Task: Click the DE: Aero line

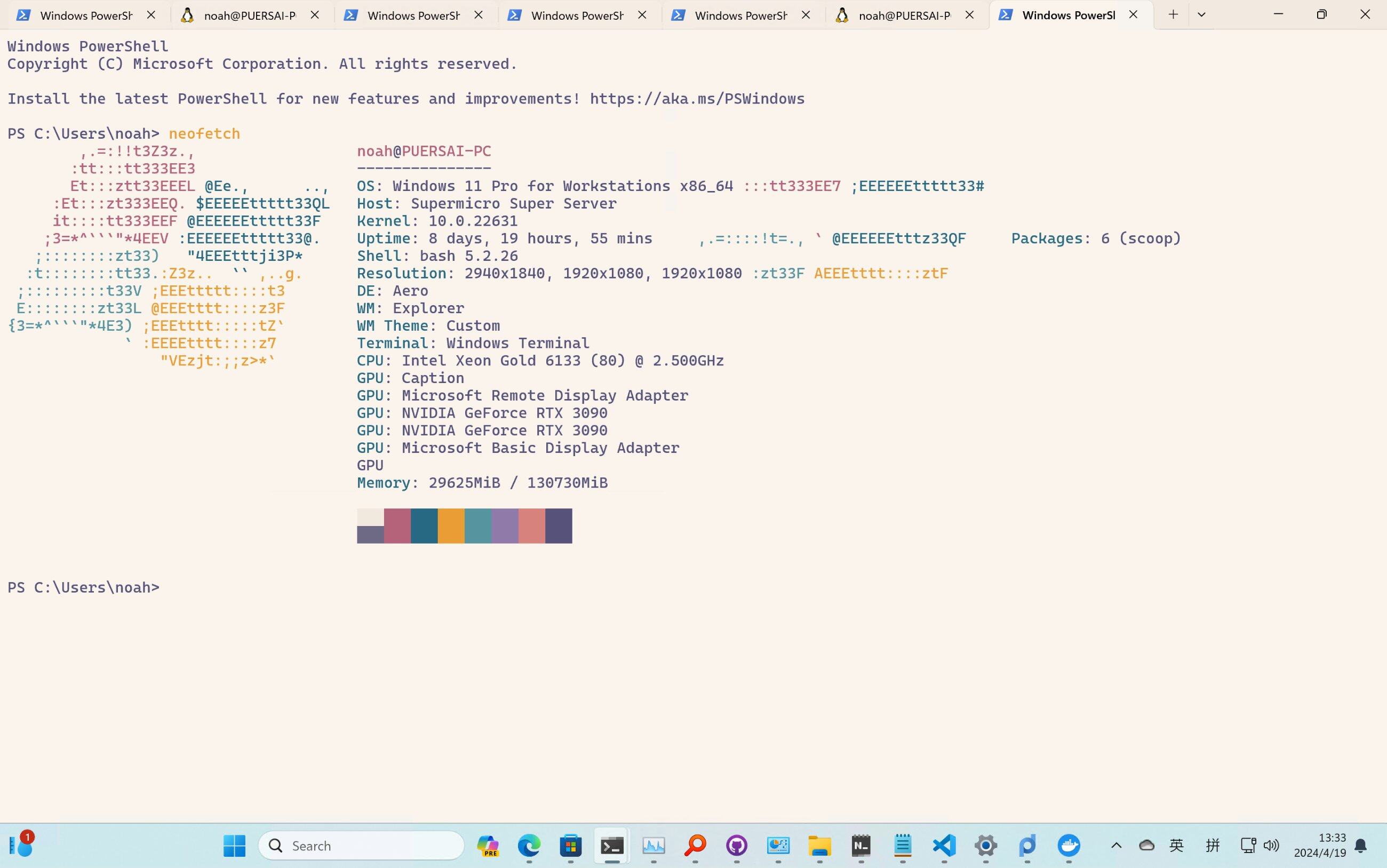Action: pyautogui.click(x=393, y=290)
